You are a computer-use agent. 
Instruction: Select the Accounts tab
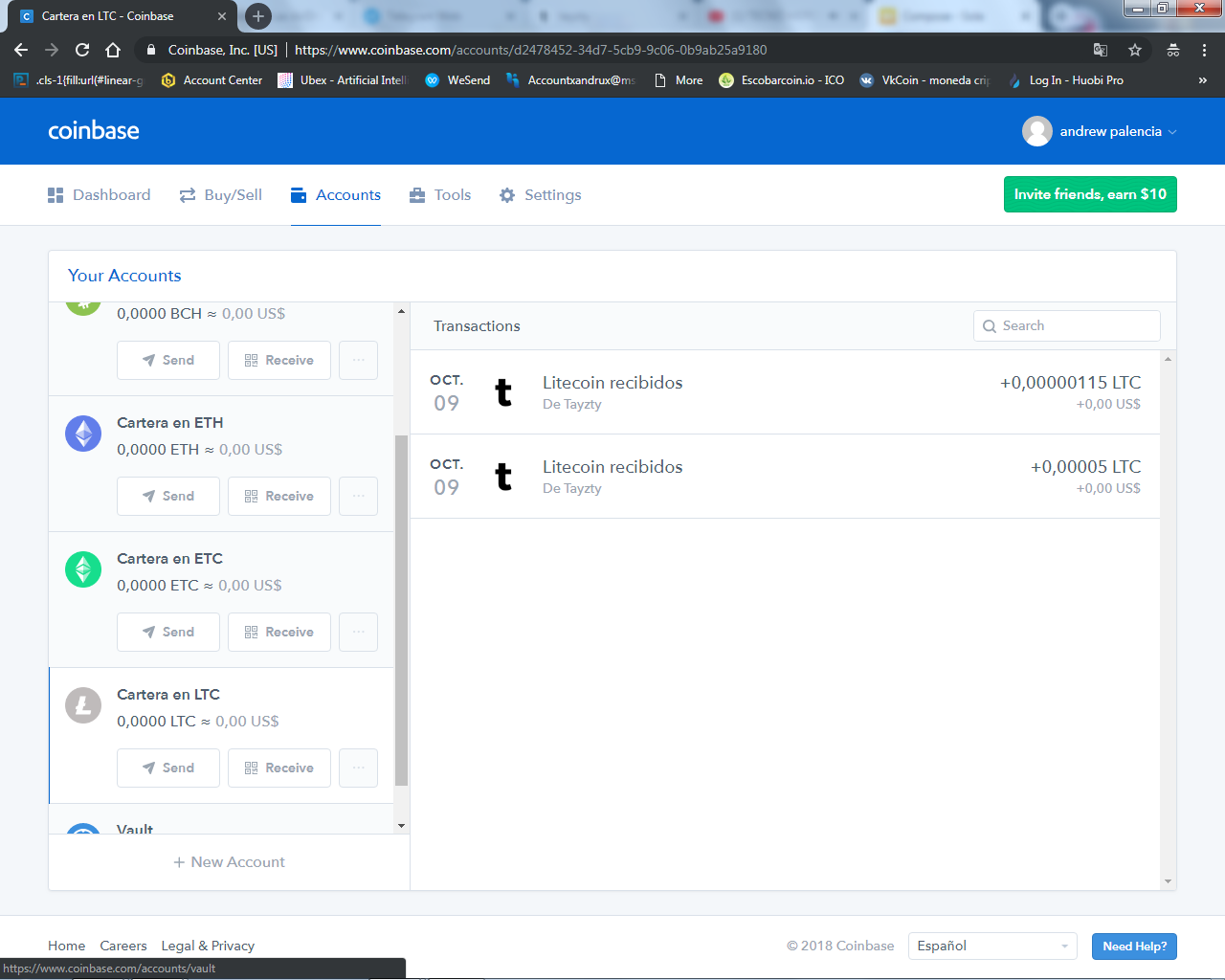(336, 195)
